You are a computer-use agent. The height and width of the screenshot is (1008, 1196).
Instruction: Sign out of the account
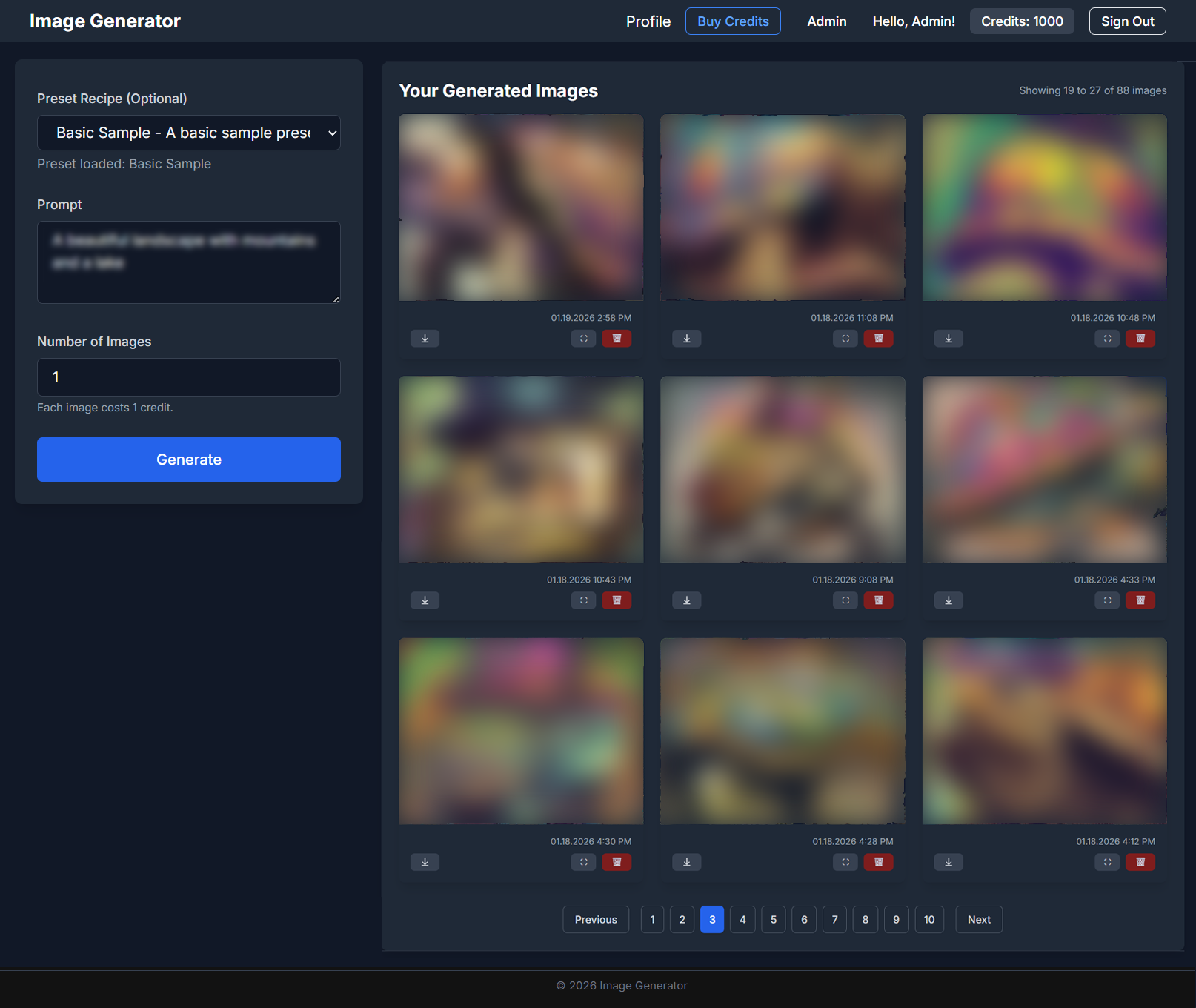click(x=1127, y=21)
